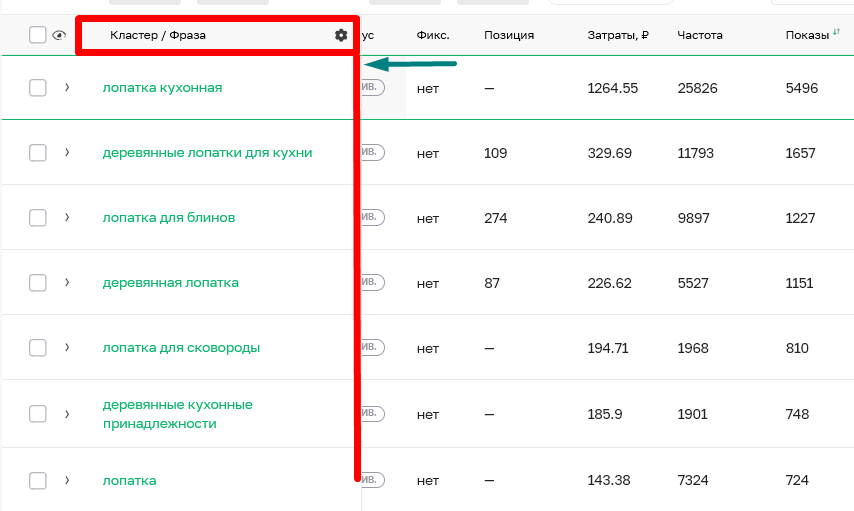Click нет in the лопатка кухонная row
This screenshot has width=854, height=511.
click(x=428, y=89)
